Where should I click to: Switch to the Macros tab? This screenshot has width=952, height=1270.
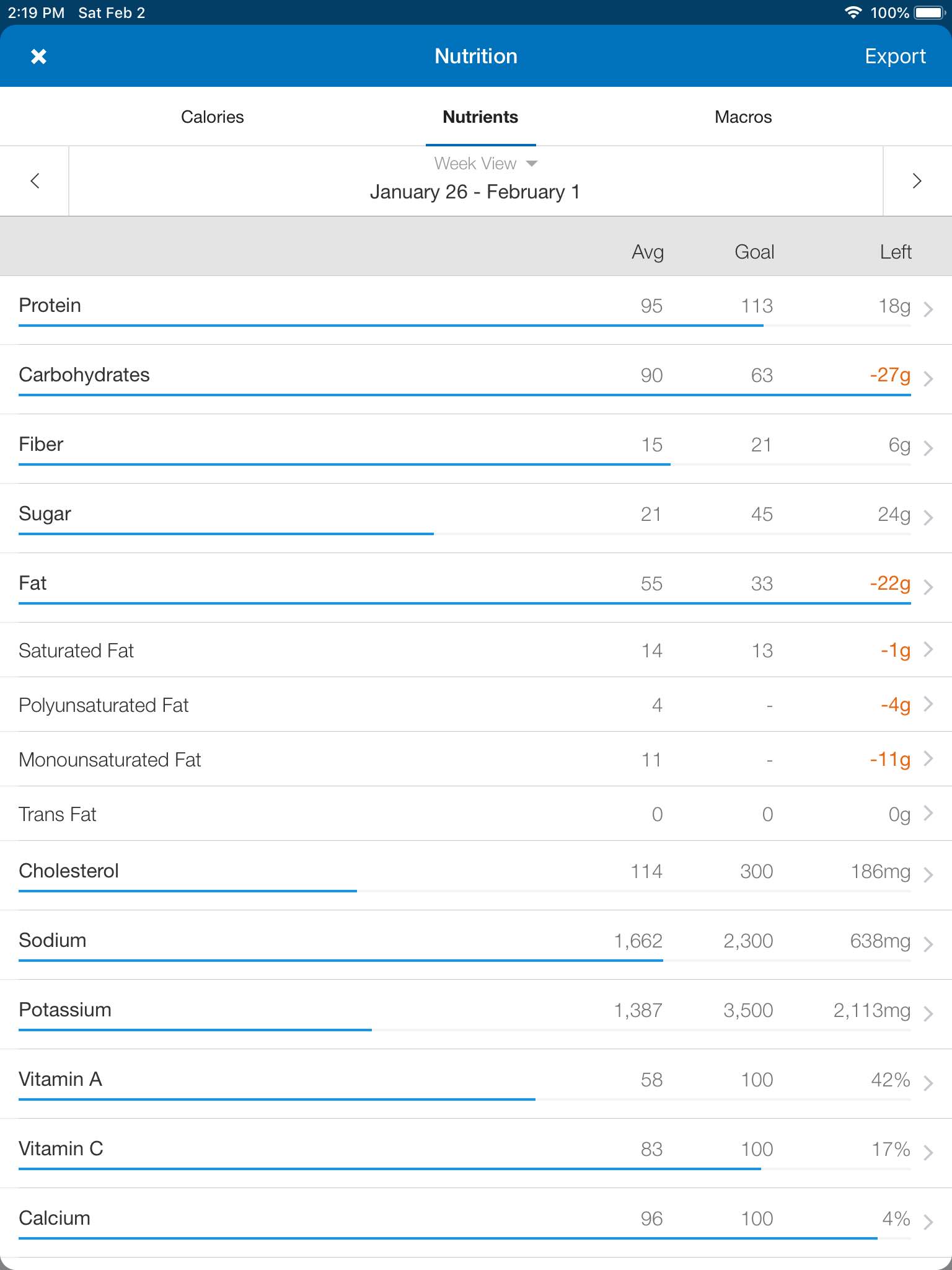pyautogui.click(x=743, y=117)
